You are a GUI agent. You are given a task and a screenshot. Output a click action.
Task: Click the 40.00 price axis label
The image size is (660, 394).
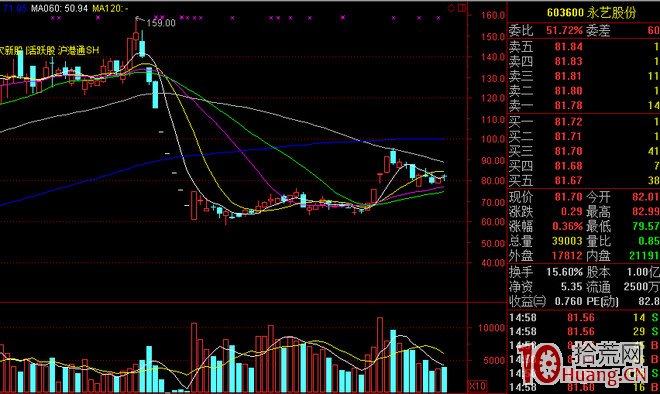(x=493, y=263)
